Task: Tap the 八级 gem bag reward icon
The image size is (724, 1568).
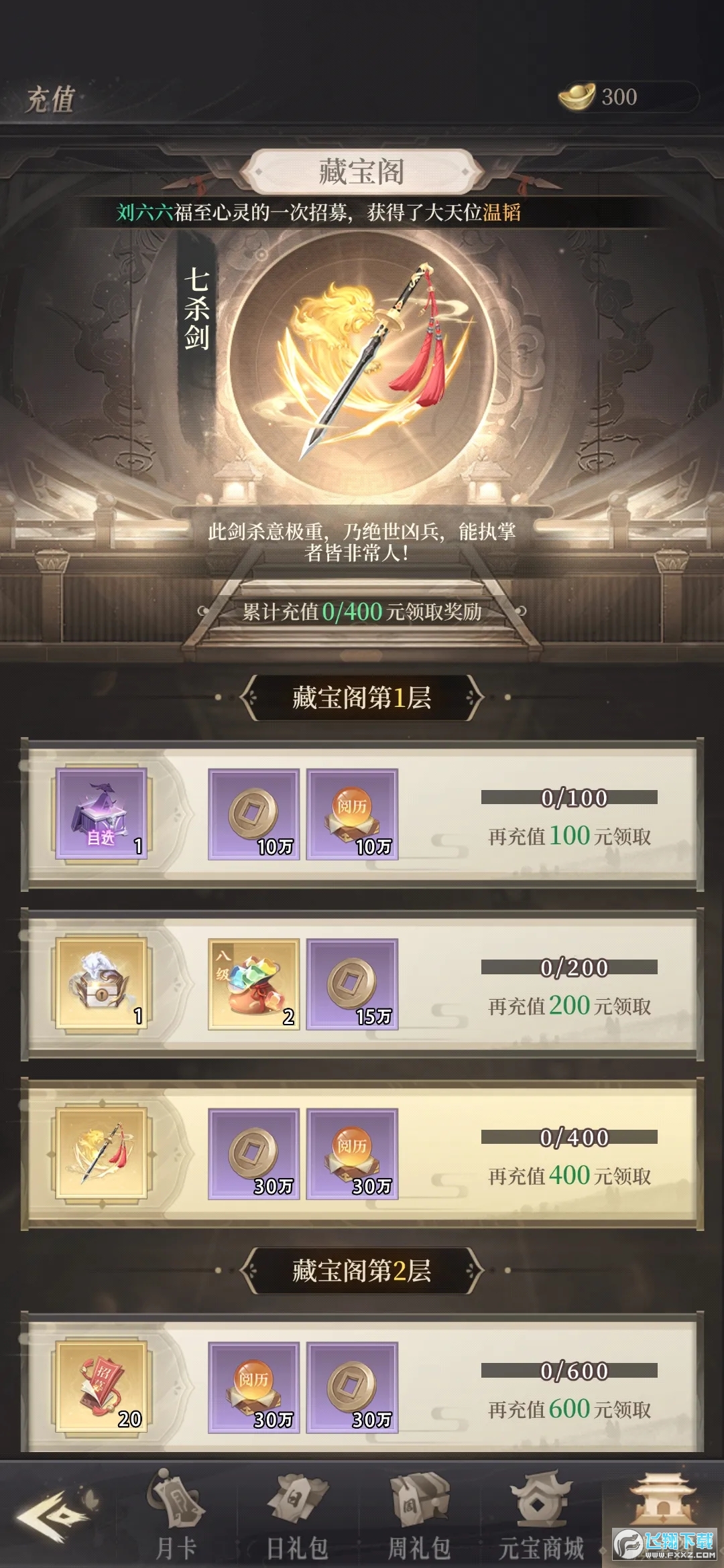Action: point(253,984)
